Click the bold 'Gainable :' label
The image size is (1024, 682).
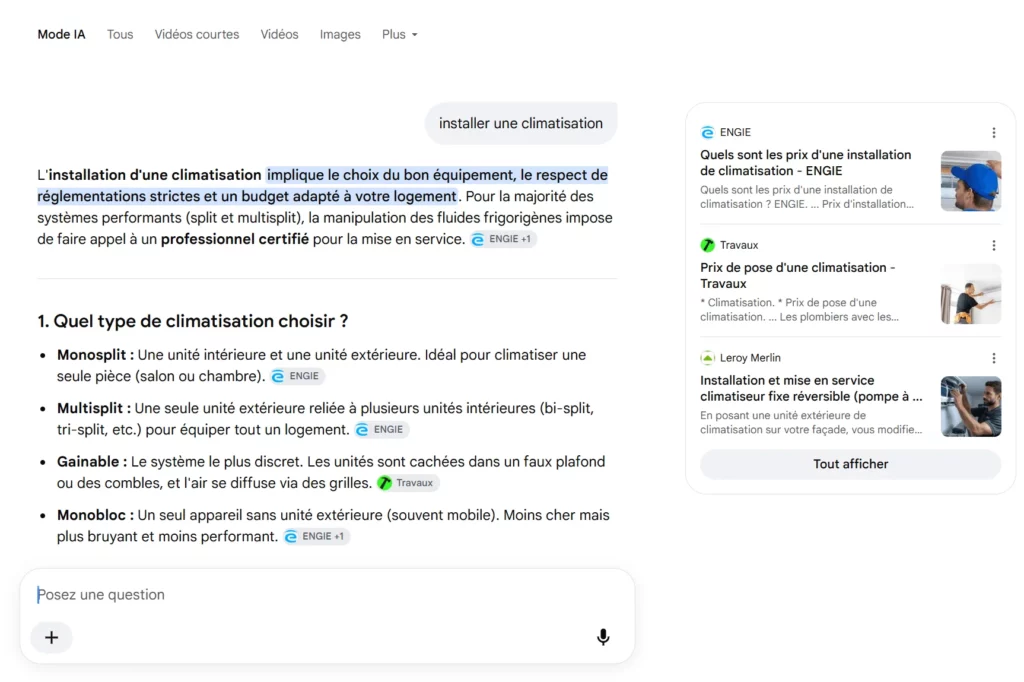point(92,462)
